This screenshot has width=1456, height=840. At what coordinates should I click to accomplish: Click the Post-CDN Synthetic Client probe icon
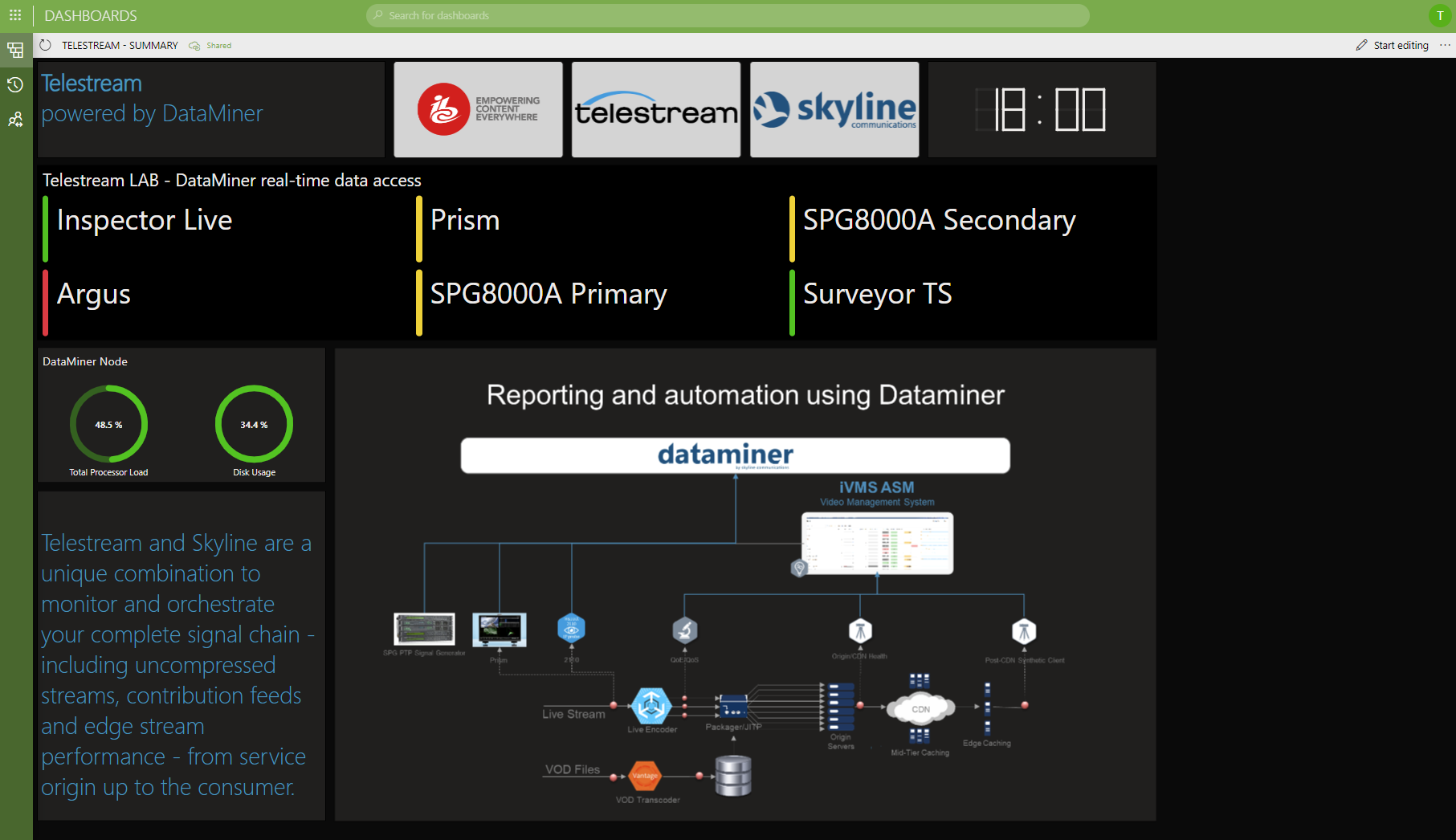pyautogui.click(x=1024, y=631)
